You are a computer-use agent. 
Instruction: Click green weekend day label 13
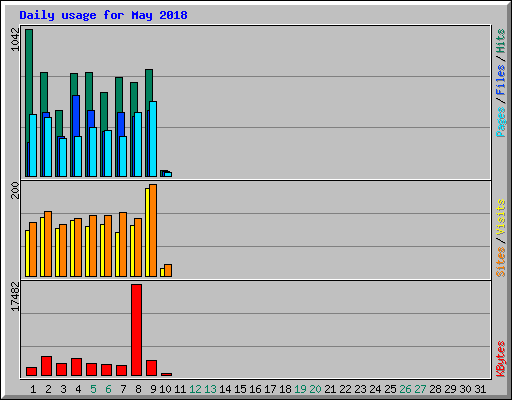210,389
